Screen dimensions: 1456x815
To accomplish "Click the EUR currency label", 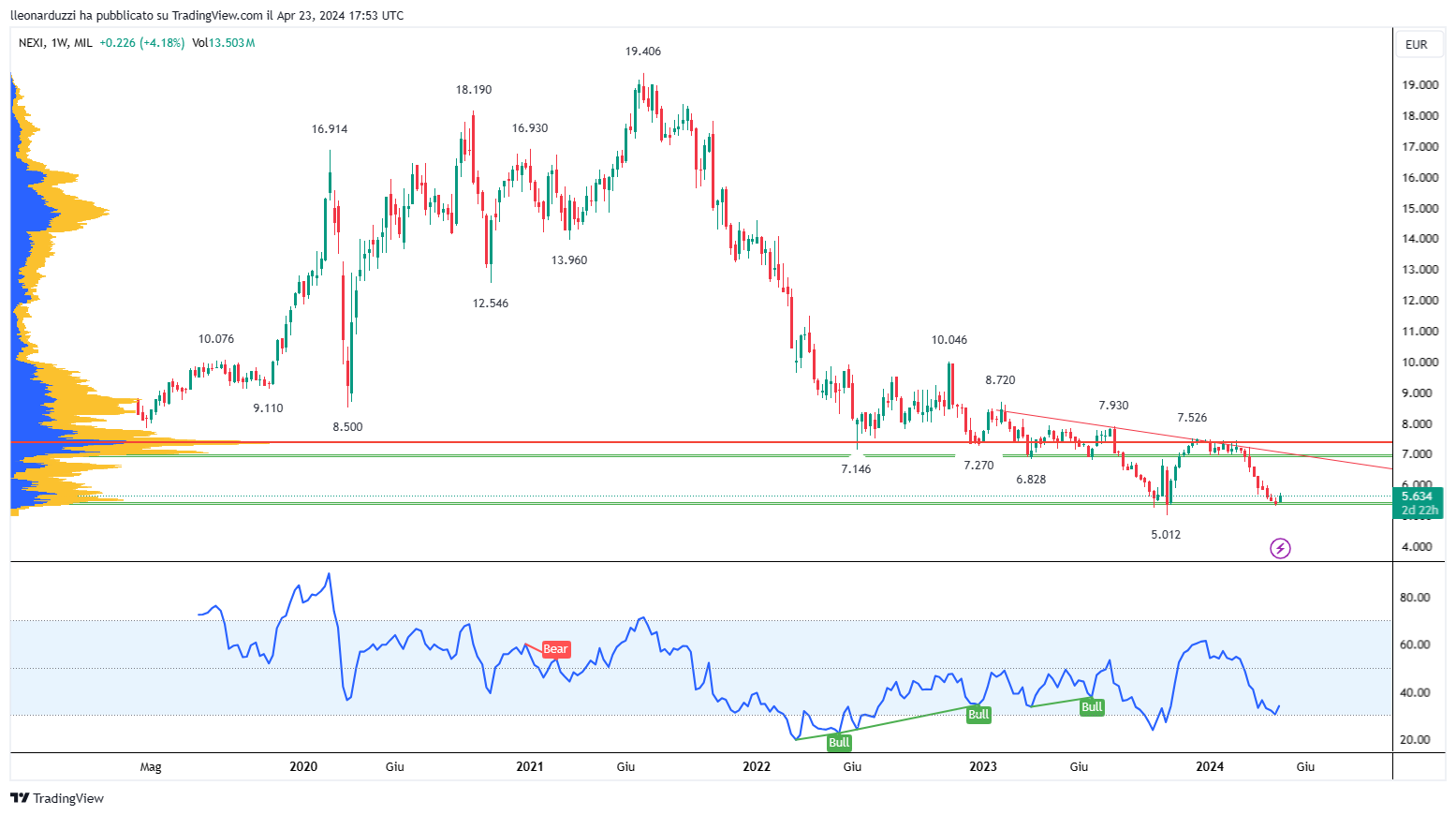I will pos(1416,44).
